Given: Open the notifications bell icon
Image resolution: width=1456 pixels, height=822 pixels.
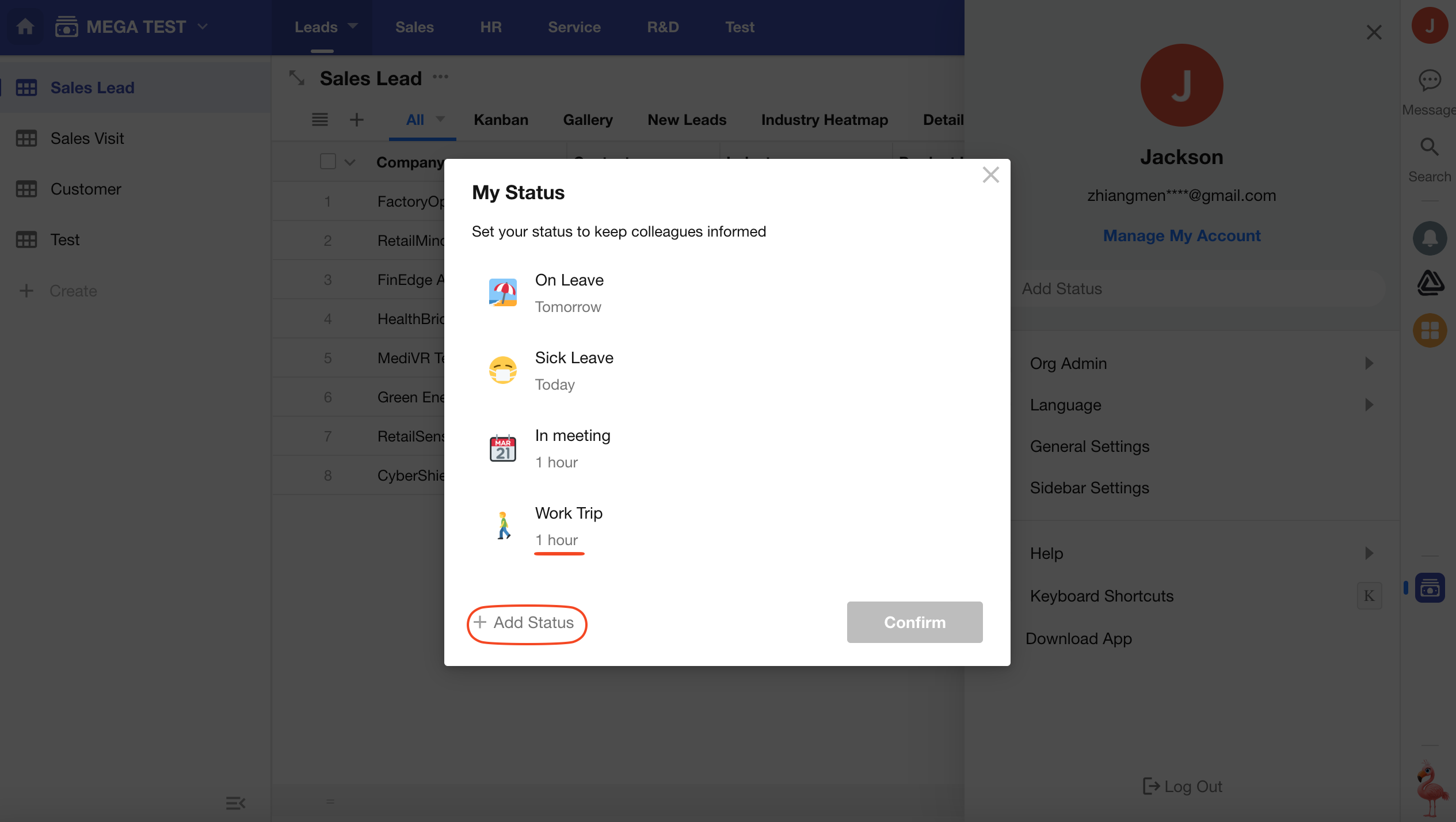Looking at the screenshot, I should pyautogui.click(x=1430, y=238).
